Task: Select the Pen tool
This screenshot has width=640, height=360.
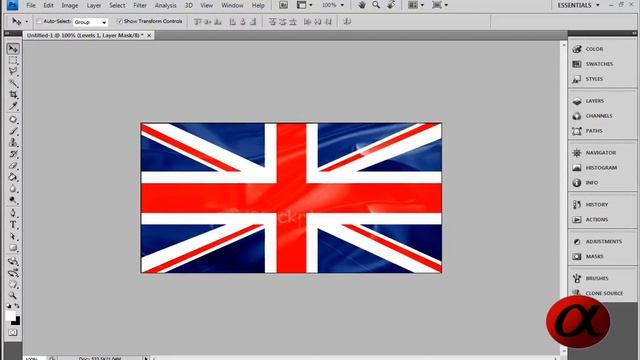Action: pyautogui.click(x=13, y=213)
